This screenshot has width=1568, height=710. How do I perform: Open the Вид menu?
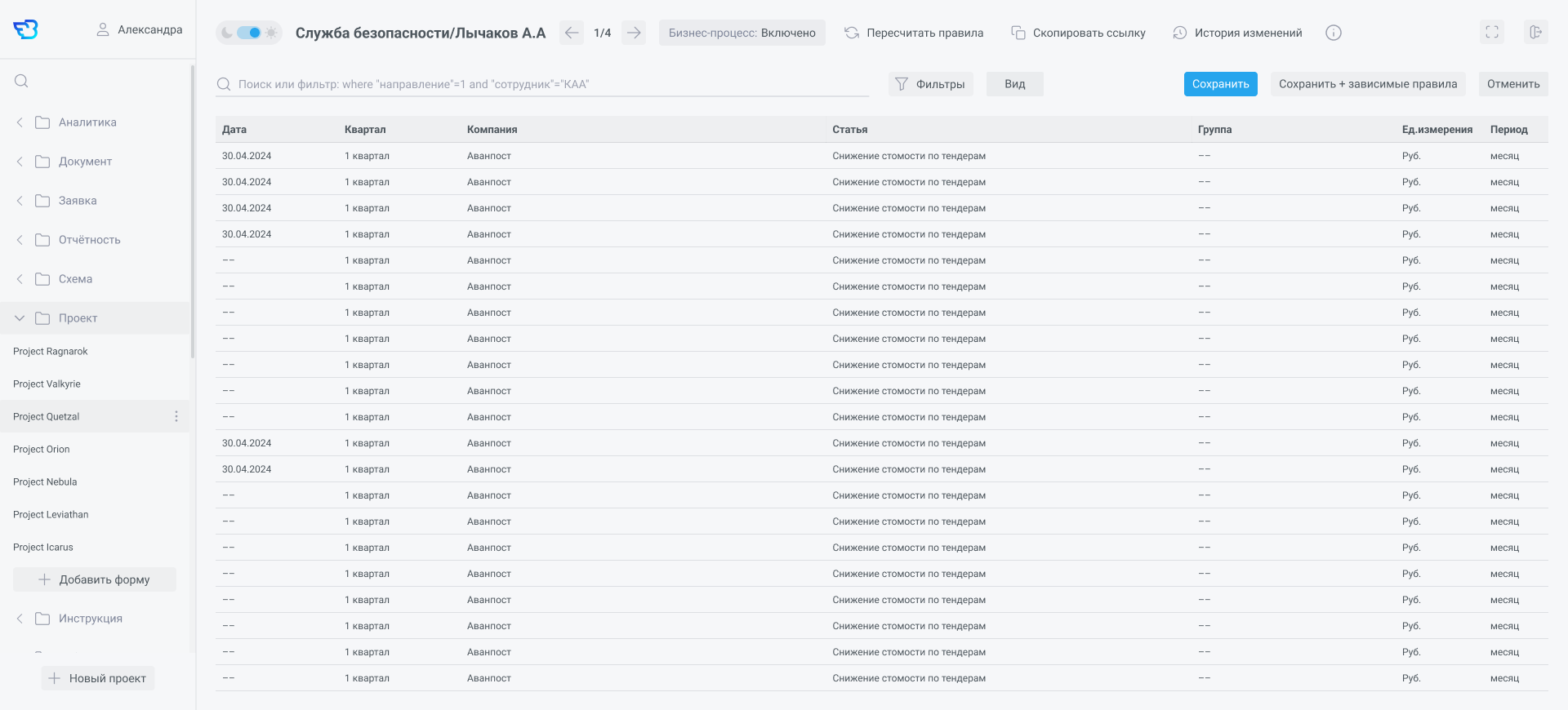click(1015, 84)
